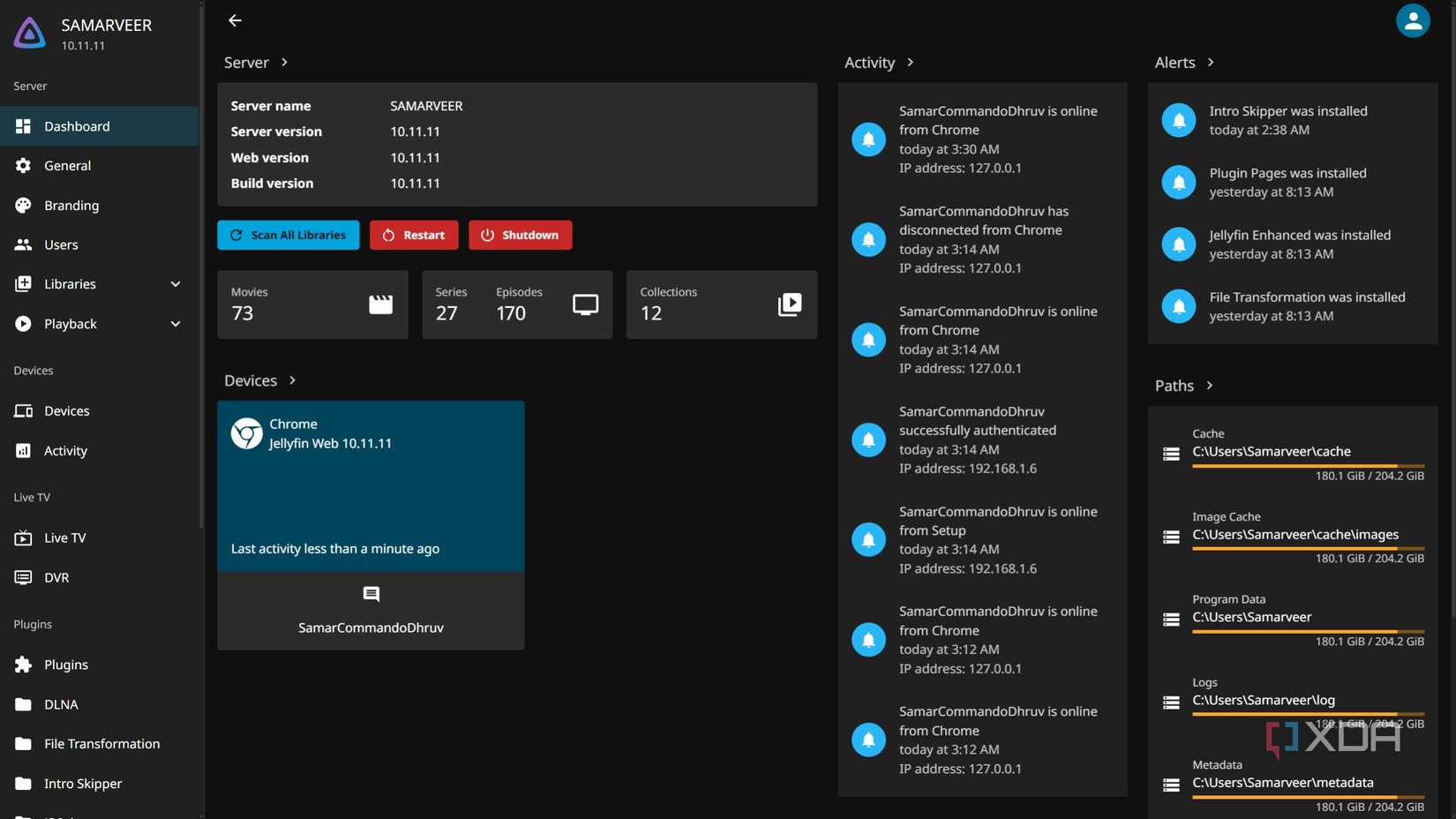Open Dashboard in the sidebar
This screenshot has height=819, width=1456.
click(x=100, y=126)
